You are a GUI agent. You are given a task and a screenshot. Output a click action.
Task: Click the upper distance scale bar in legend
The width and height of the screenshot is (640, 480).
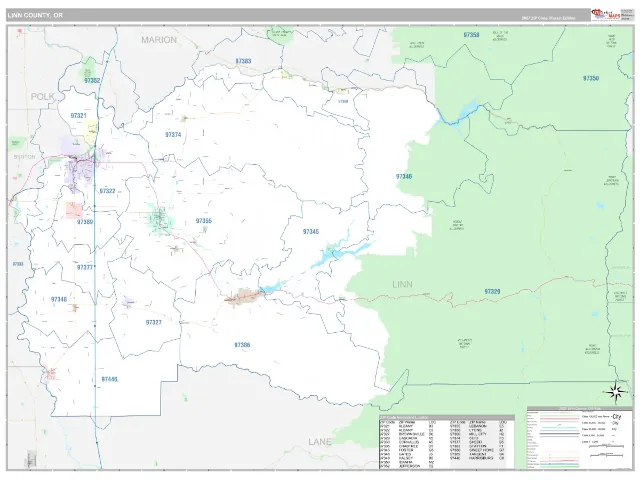point(607,446)
